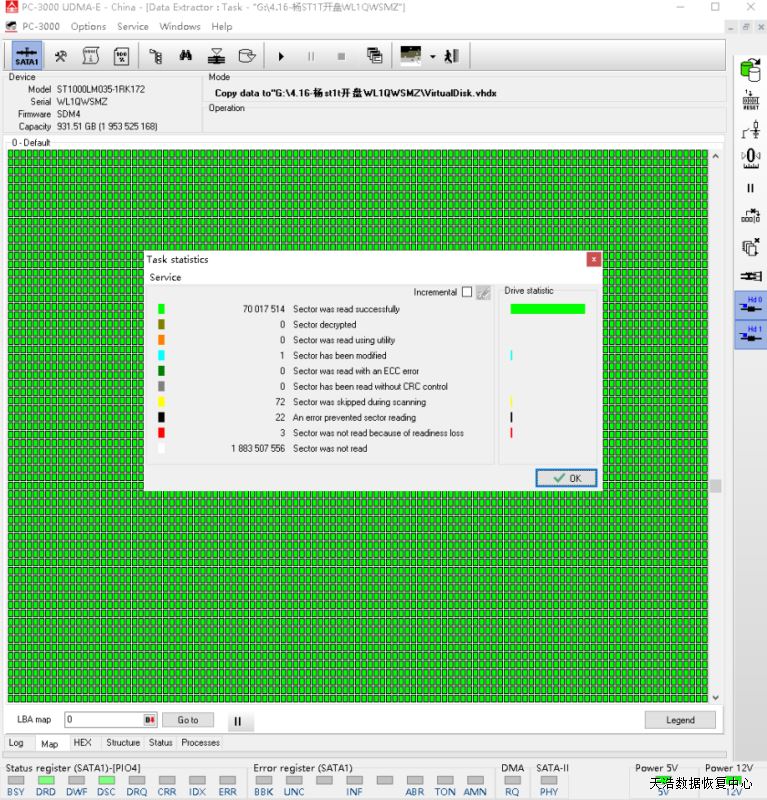Click the green database copy icon
Image resolution: width=767 pixels, height=800 pixels.
[x=750, y=69]
